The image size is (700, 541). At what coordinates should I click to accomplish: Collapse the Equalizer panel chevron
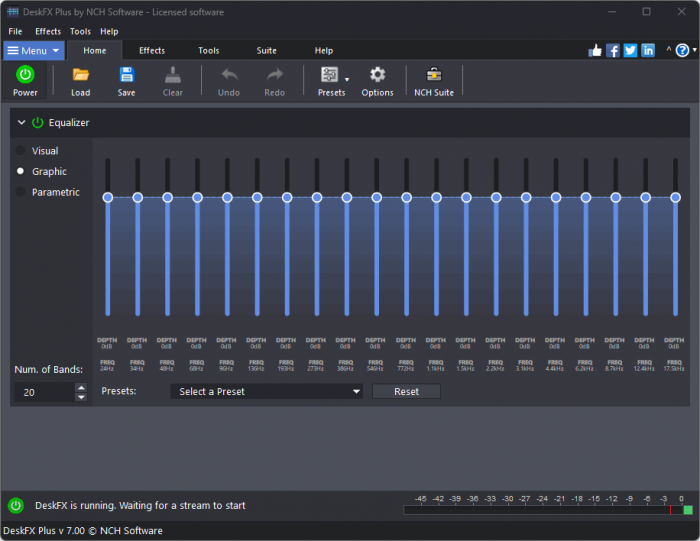click(20, 123)
